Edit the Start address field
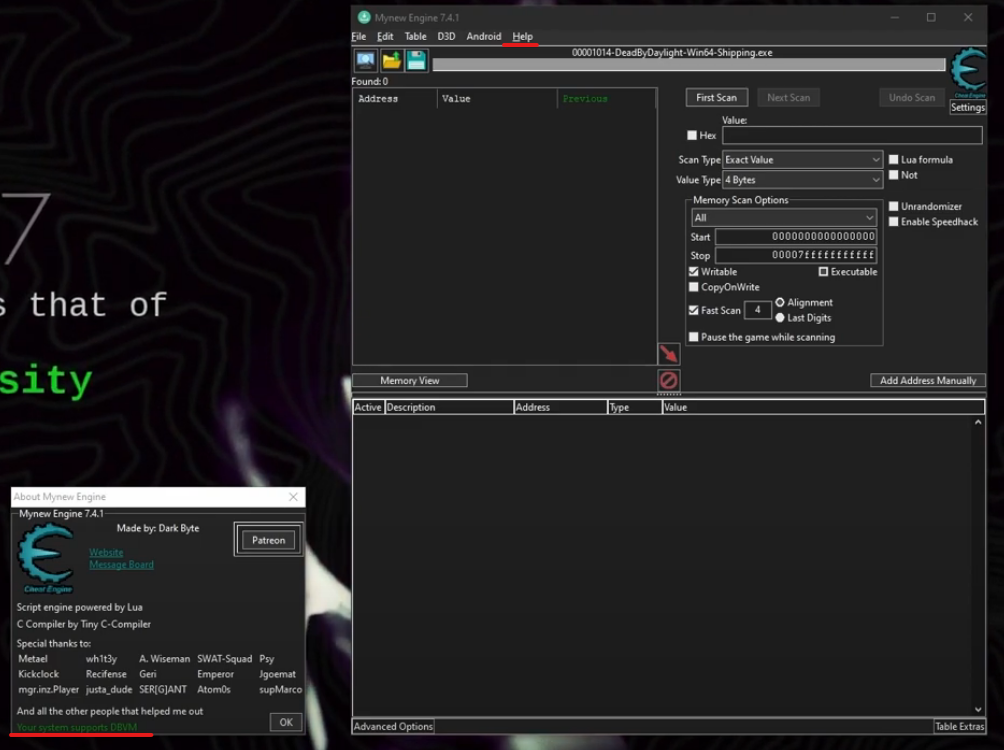Screen dimensions: 1004x750 click(x=796, y=236)
